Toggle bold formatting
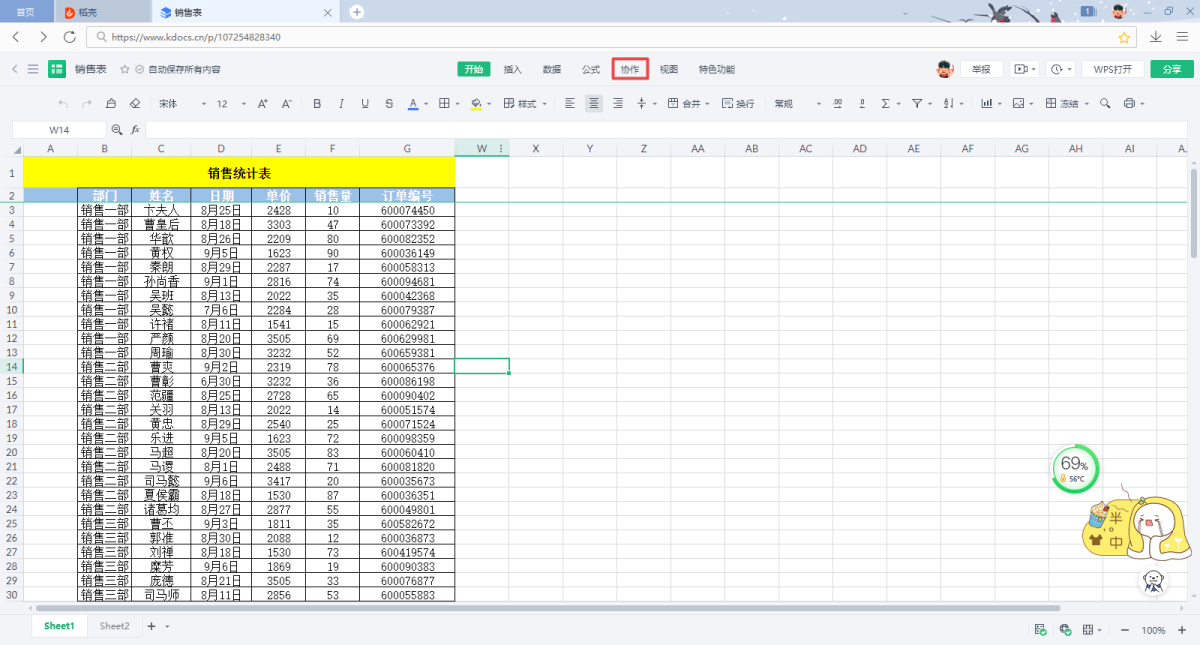The width and height of the screenshot is (1200, 645). pyautogui.click(x=317, y=103)
